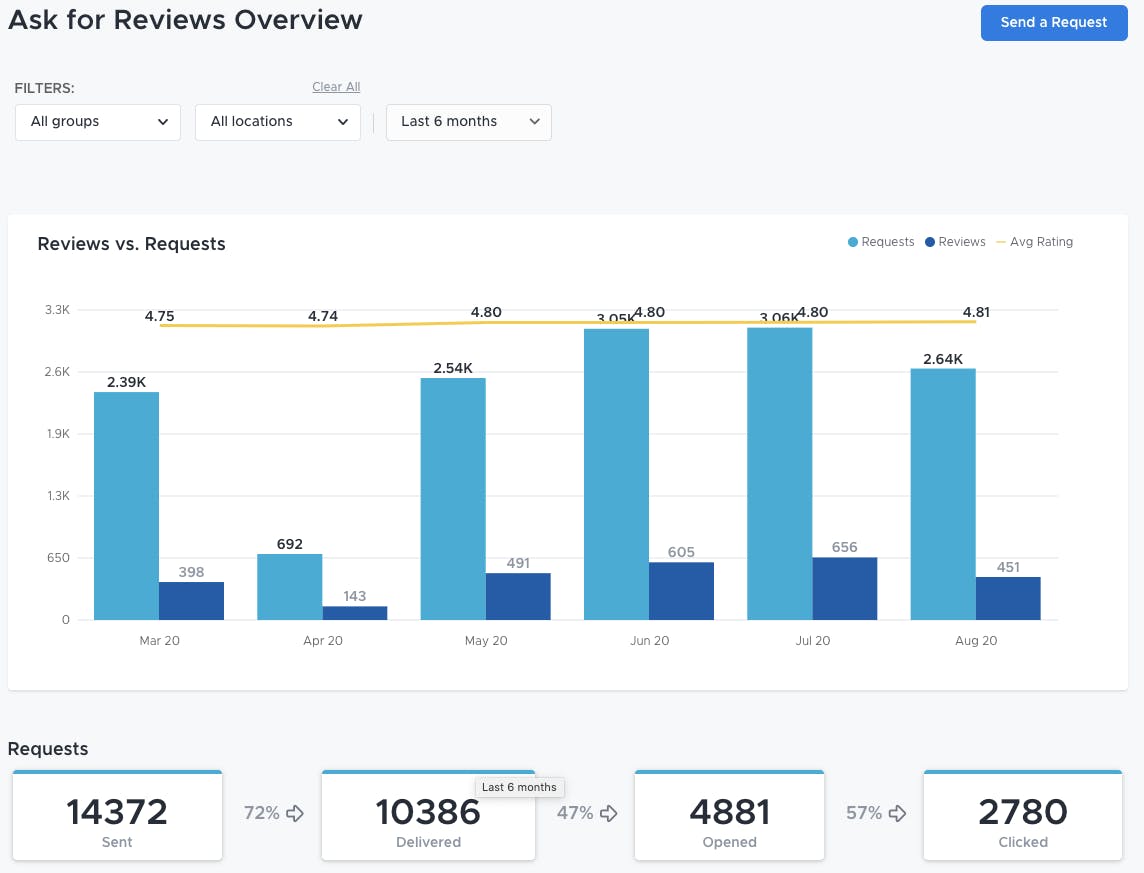Open the All locations dropdown

[277, 122]
